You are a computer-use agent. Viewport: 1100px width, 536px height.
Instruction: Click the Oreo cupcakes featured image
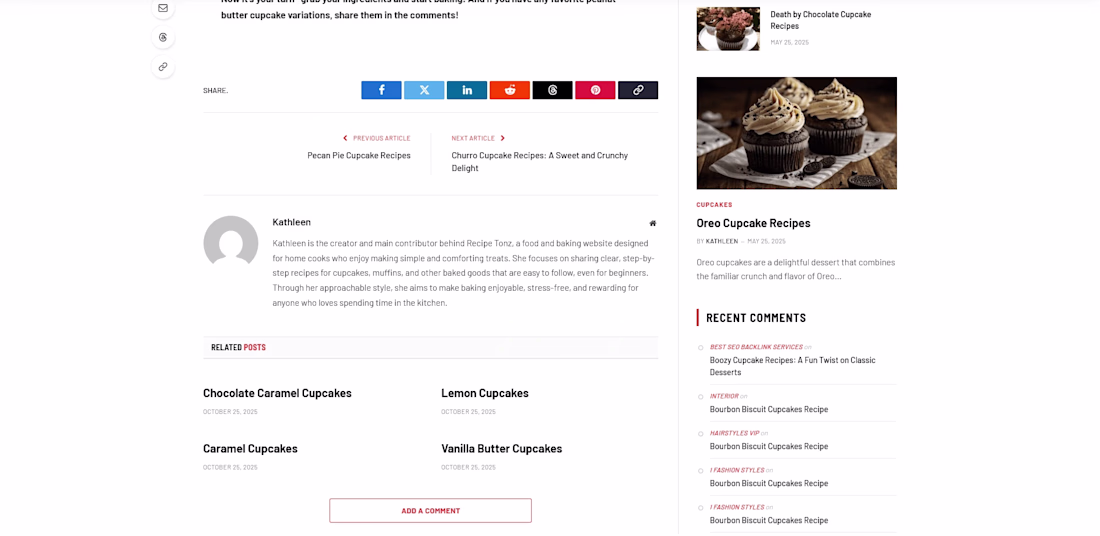coord(796,133)
